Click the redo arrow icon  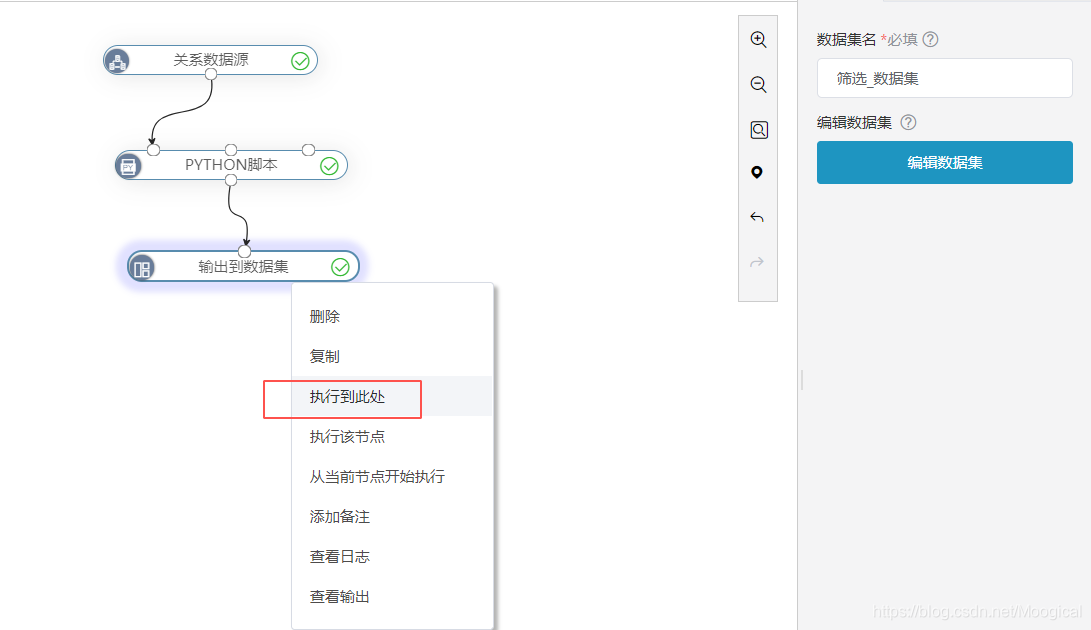(x=757, y=262)
